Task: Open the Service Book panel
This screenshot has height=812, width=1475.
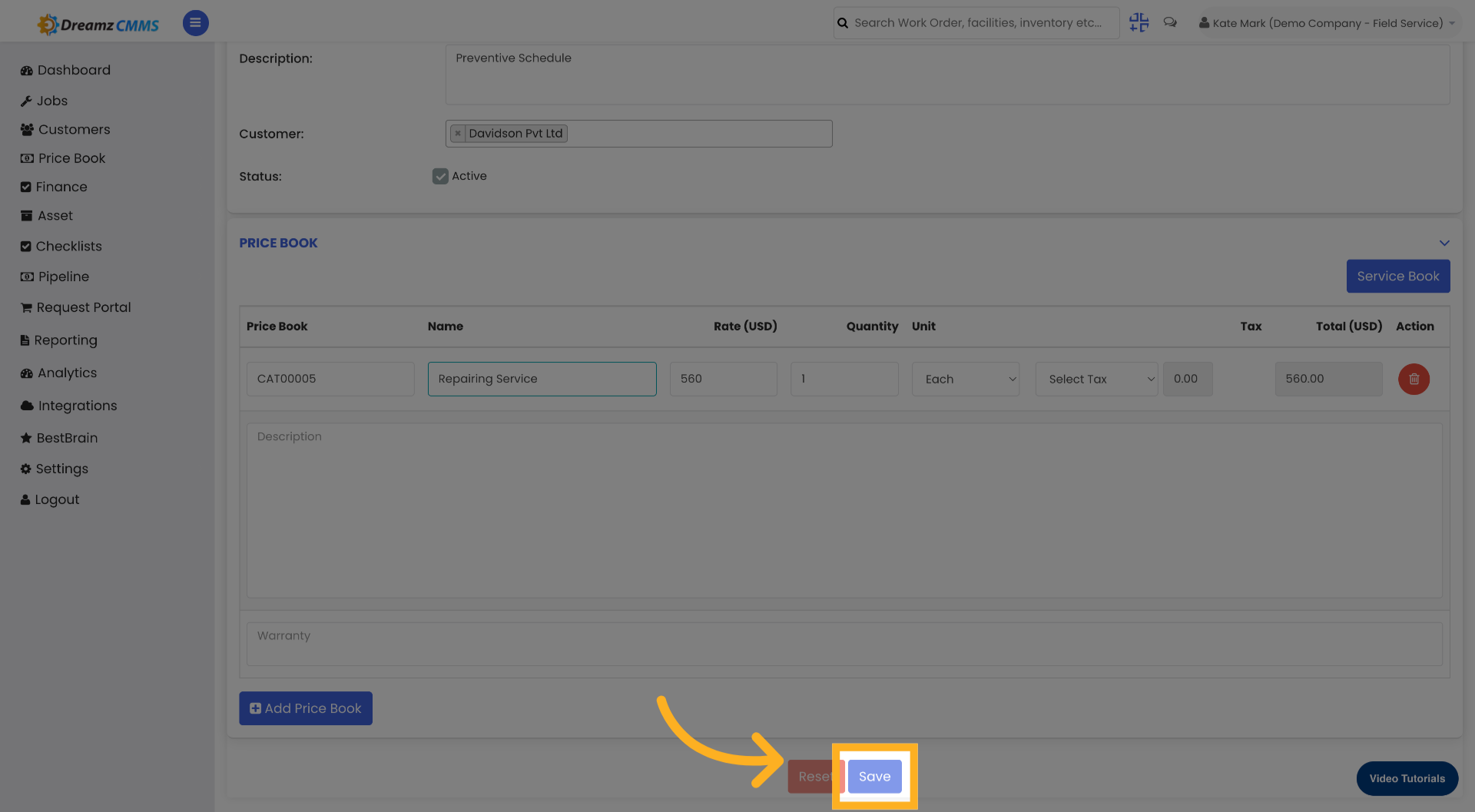Action: (1398, 276)
